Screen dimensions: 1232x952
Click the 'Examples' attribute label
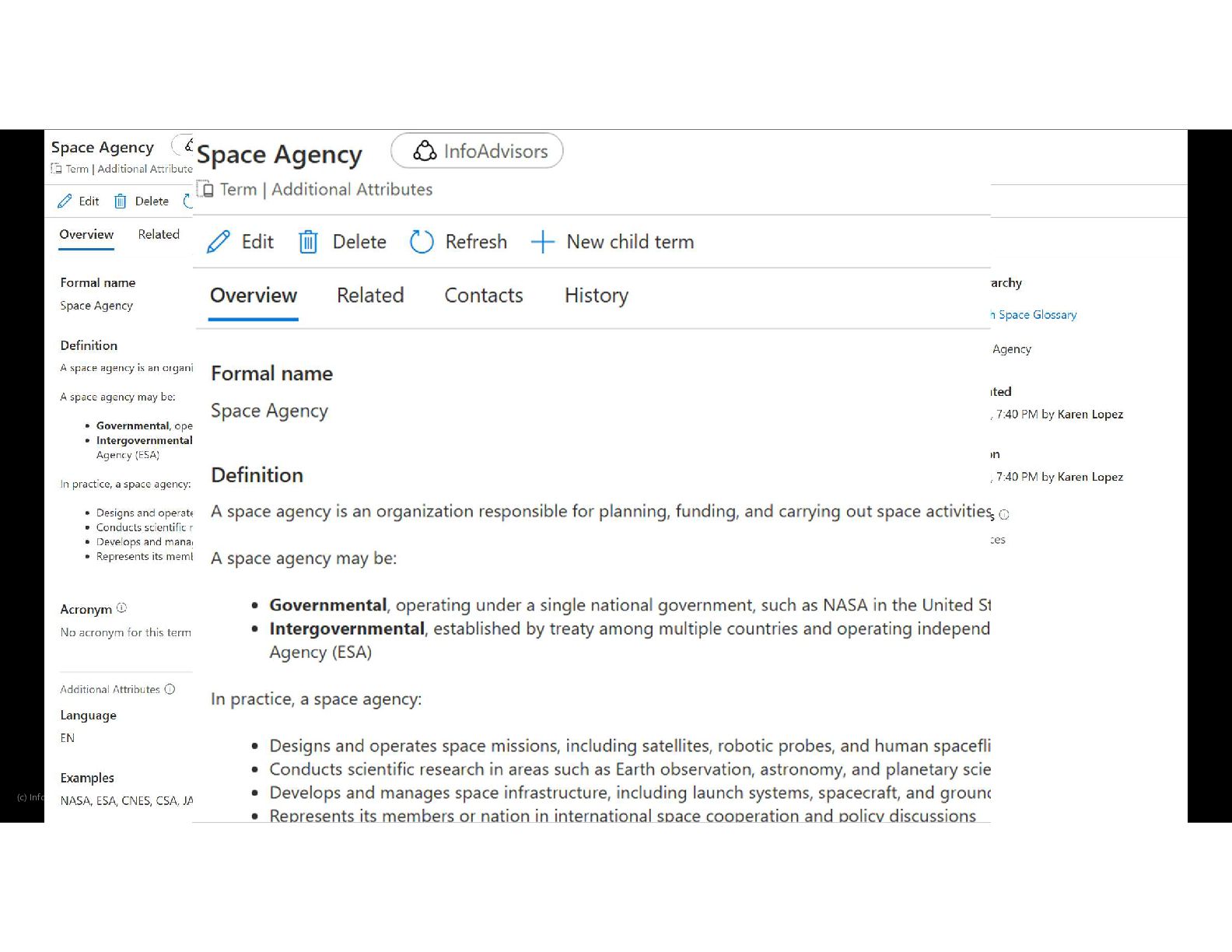[x=87, y=778]
